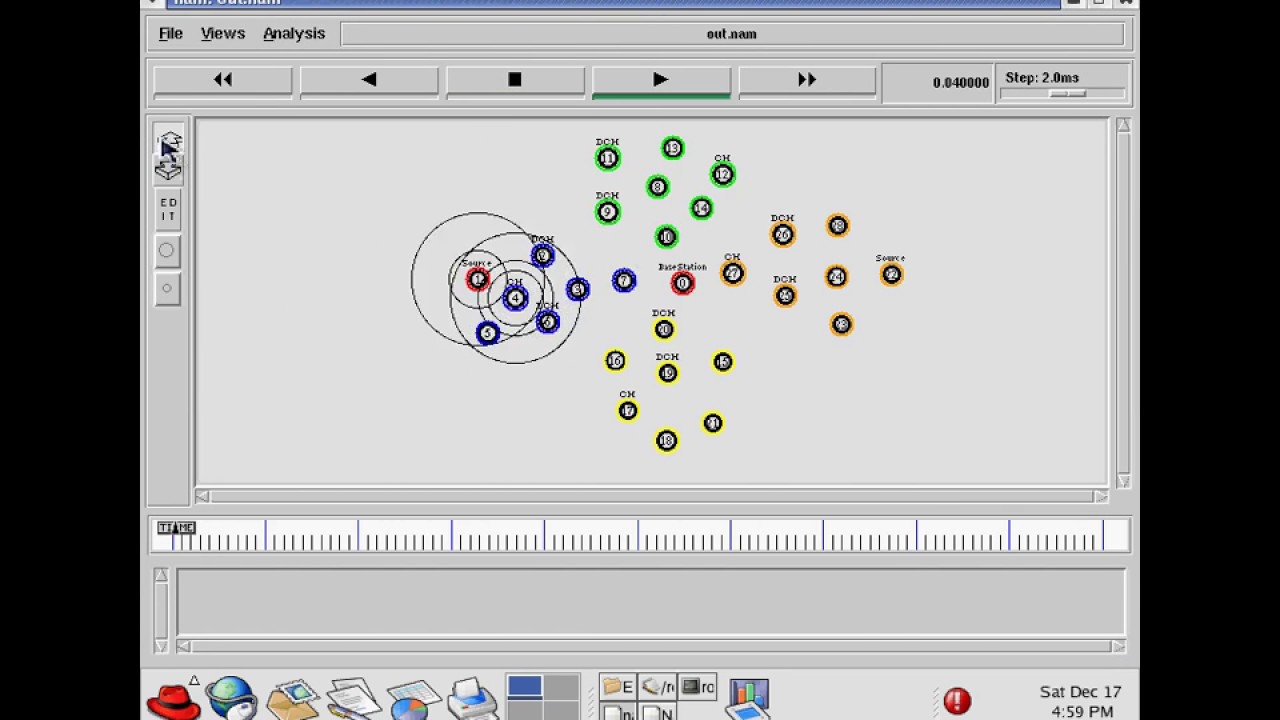Click the red alert notification icon
This screenshot has width=1280, height=720.
(957, 700)
